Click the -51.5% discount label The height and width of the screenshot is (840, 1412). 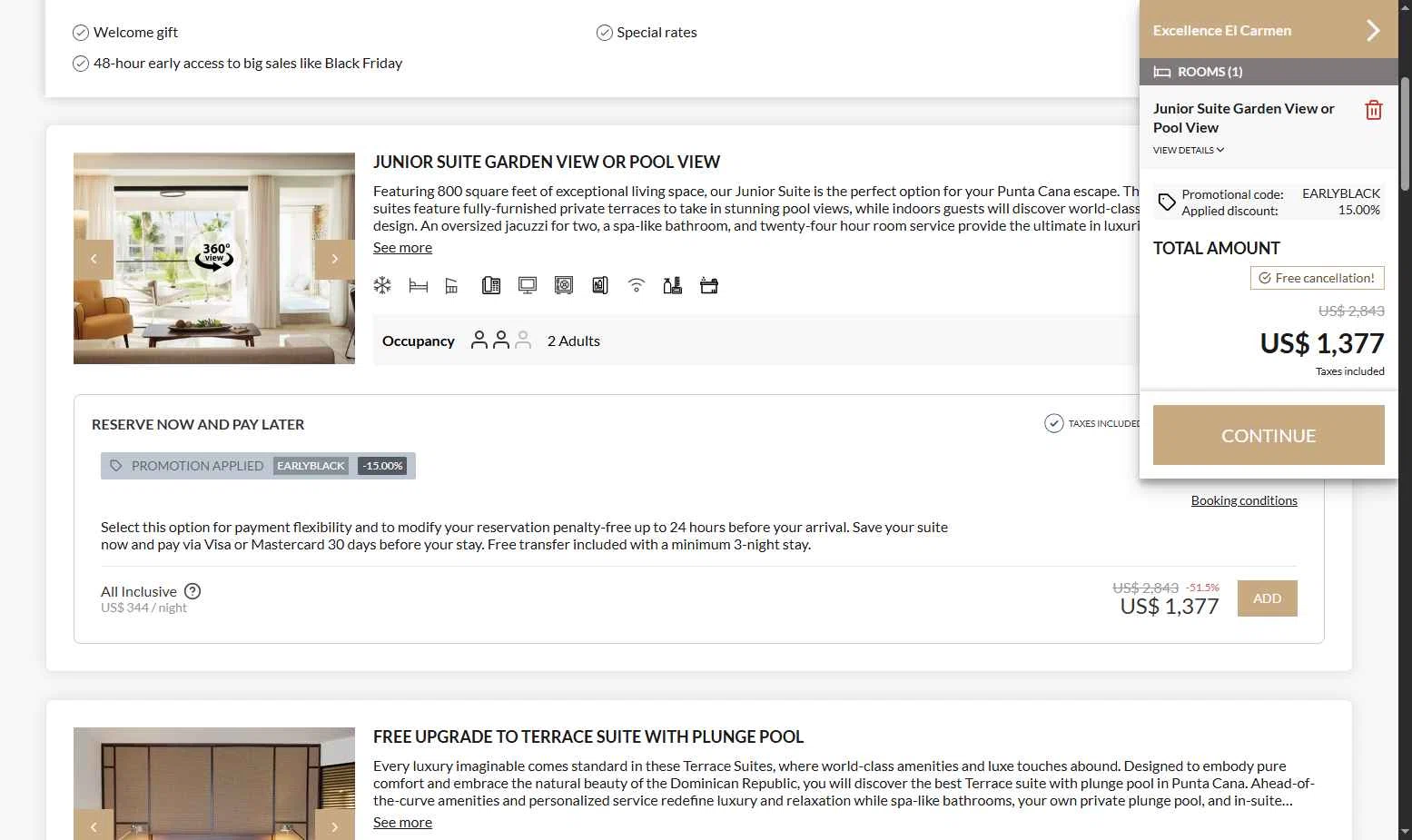(1202, 588)
